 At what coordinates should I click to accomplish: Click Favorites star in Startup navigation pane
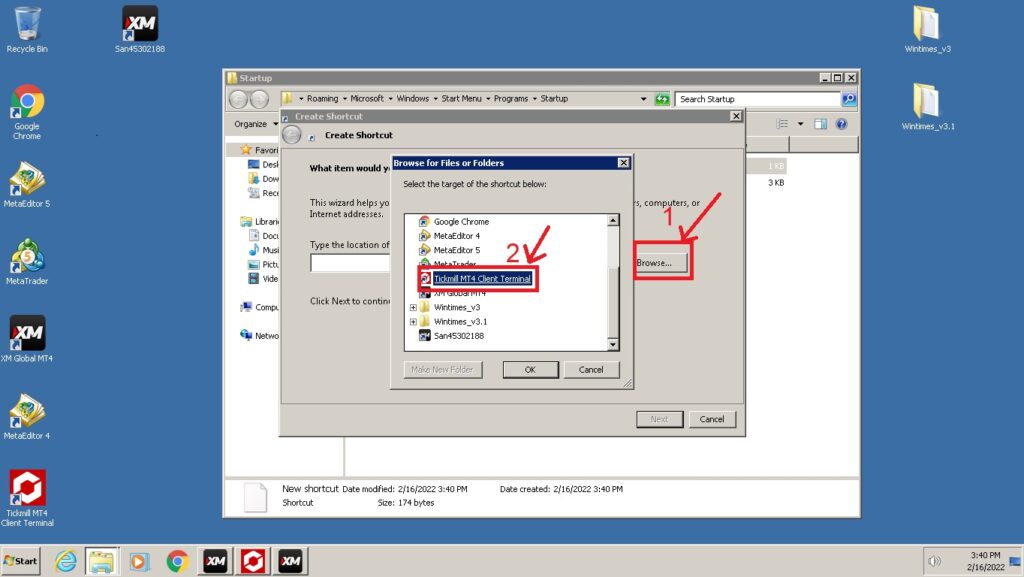pos(246,149)
